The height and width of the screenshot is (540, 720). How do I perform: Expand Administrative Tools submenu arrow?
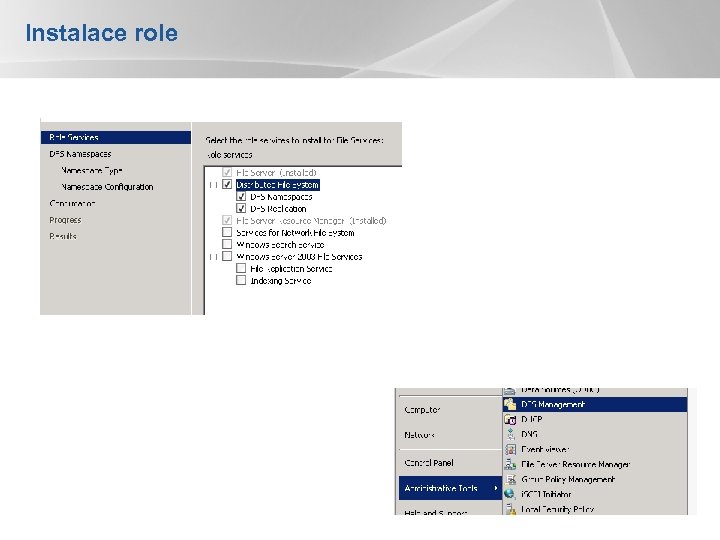pyautogui.click(x=495, y=488)
